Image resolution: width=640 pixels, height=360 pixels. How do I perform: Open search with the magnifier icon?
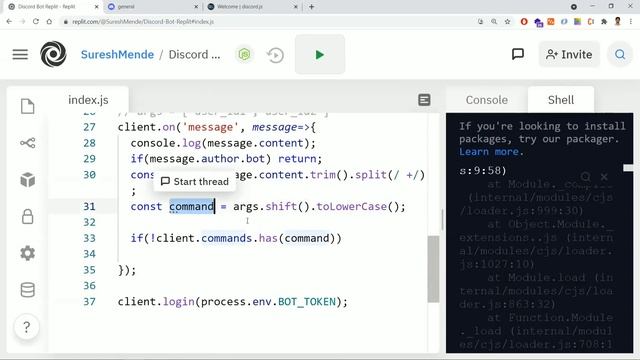pos(620,54)
